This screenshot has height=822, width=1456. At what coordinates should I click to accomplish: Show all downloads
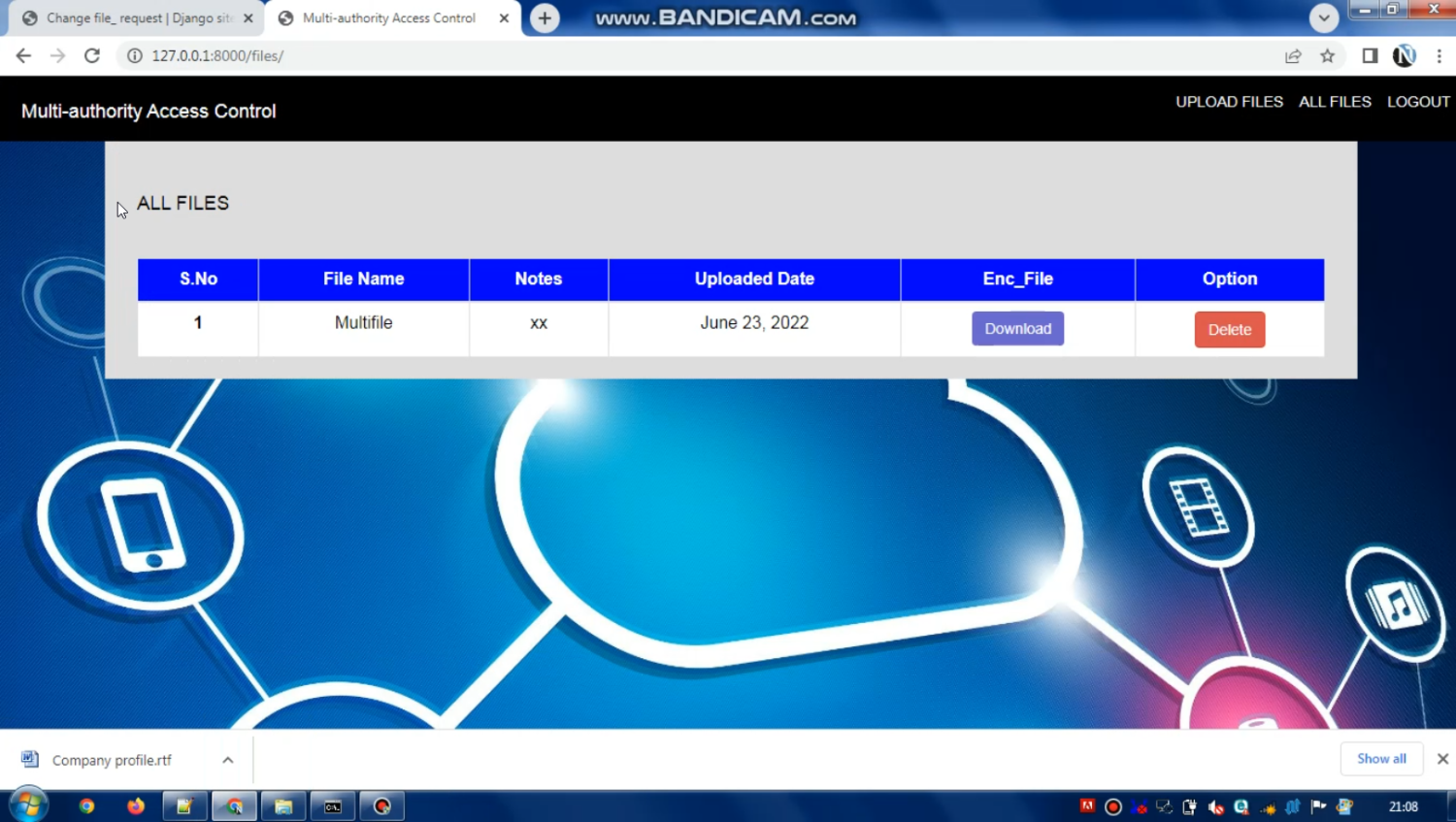coord(1380,759)
